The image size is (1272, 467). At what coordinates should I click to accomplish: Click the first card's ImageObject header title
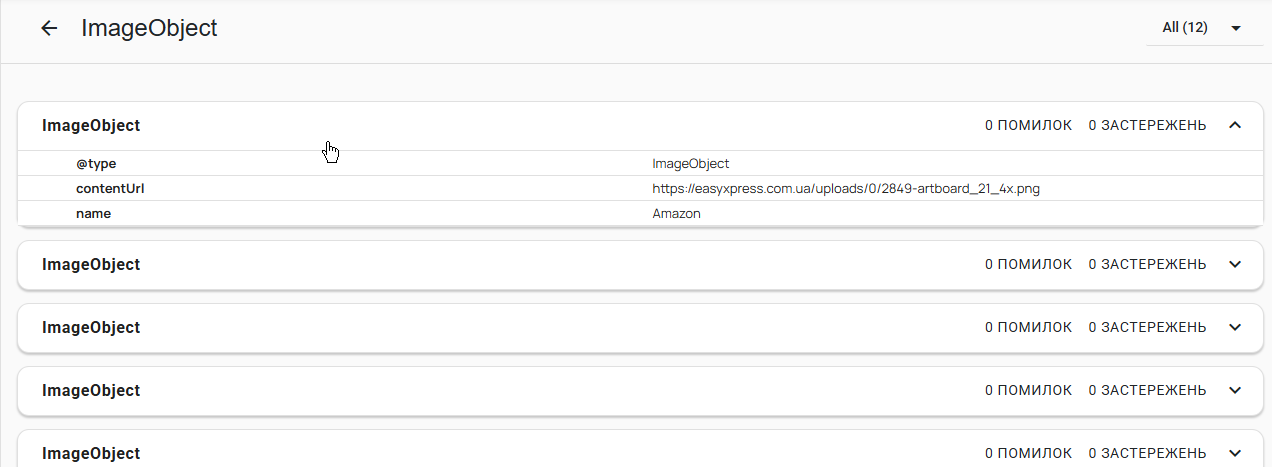(91, 126)
